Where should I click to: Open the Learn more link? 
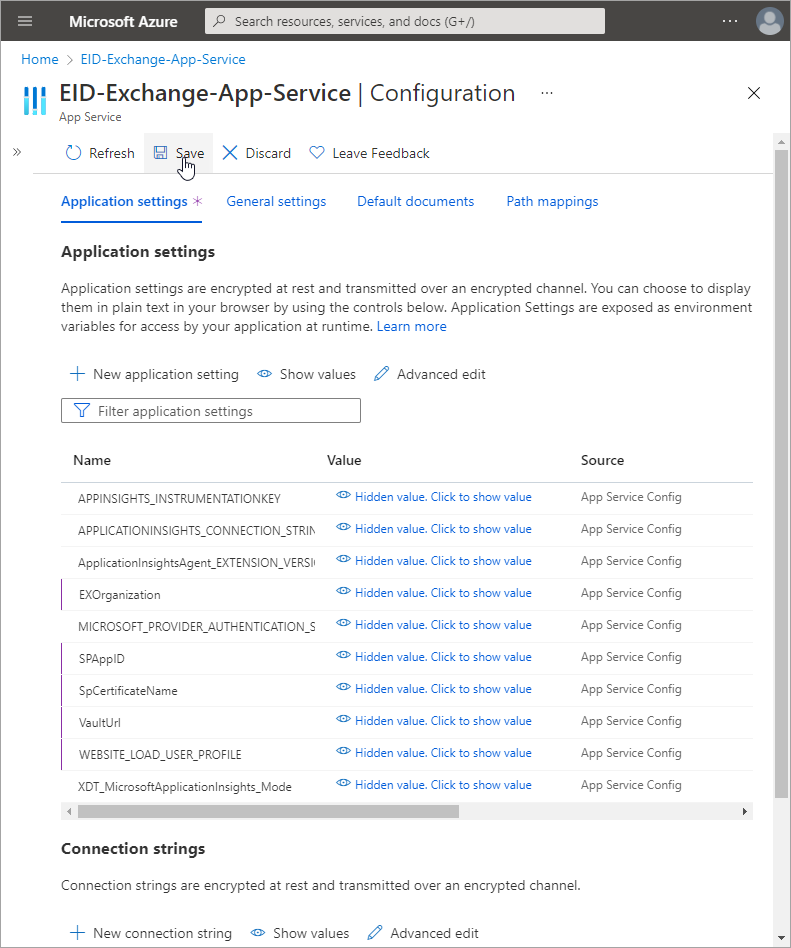tap(412, 326)
